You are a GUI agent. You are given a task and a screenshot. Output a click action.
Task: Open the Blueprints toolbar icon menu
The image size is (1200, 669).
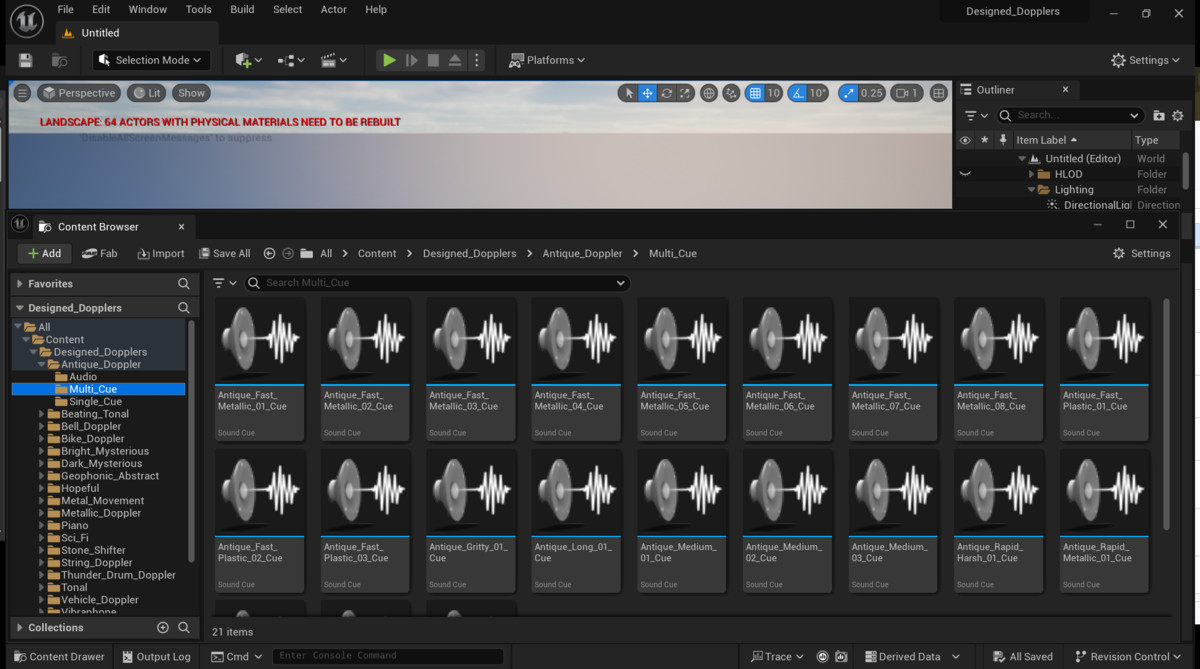[289, 60]
